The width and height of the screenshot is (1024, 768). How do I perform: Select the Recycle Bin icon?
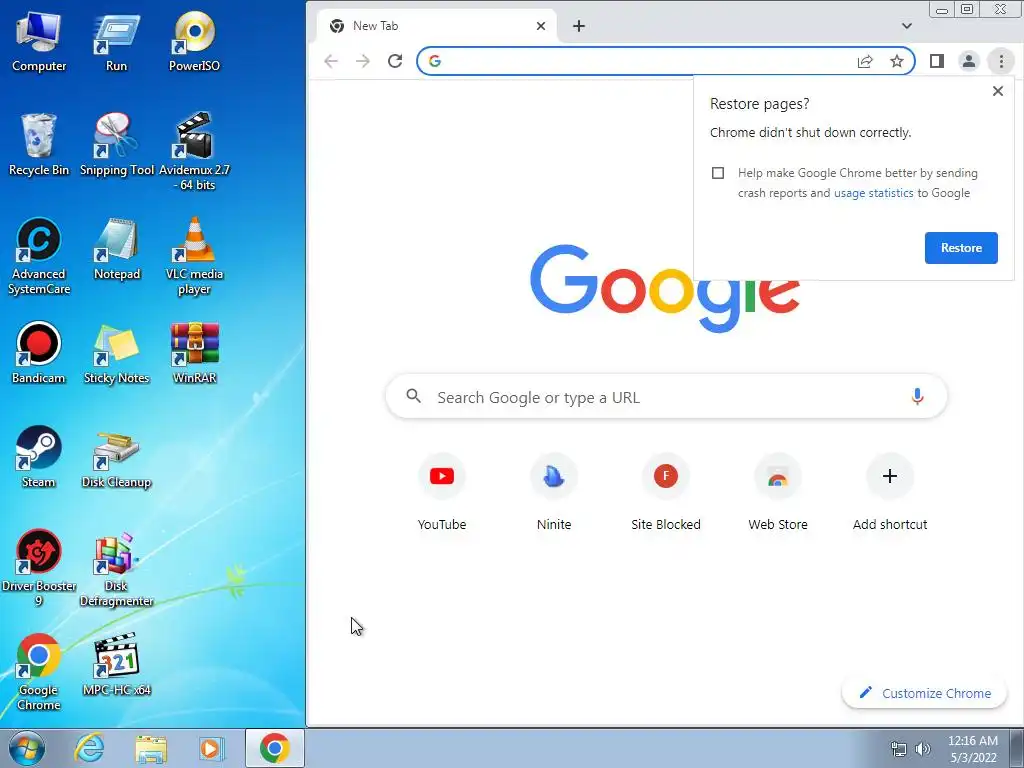coord(39,145)
